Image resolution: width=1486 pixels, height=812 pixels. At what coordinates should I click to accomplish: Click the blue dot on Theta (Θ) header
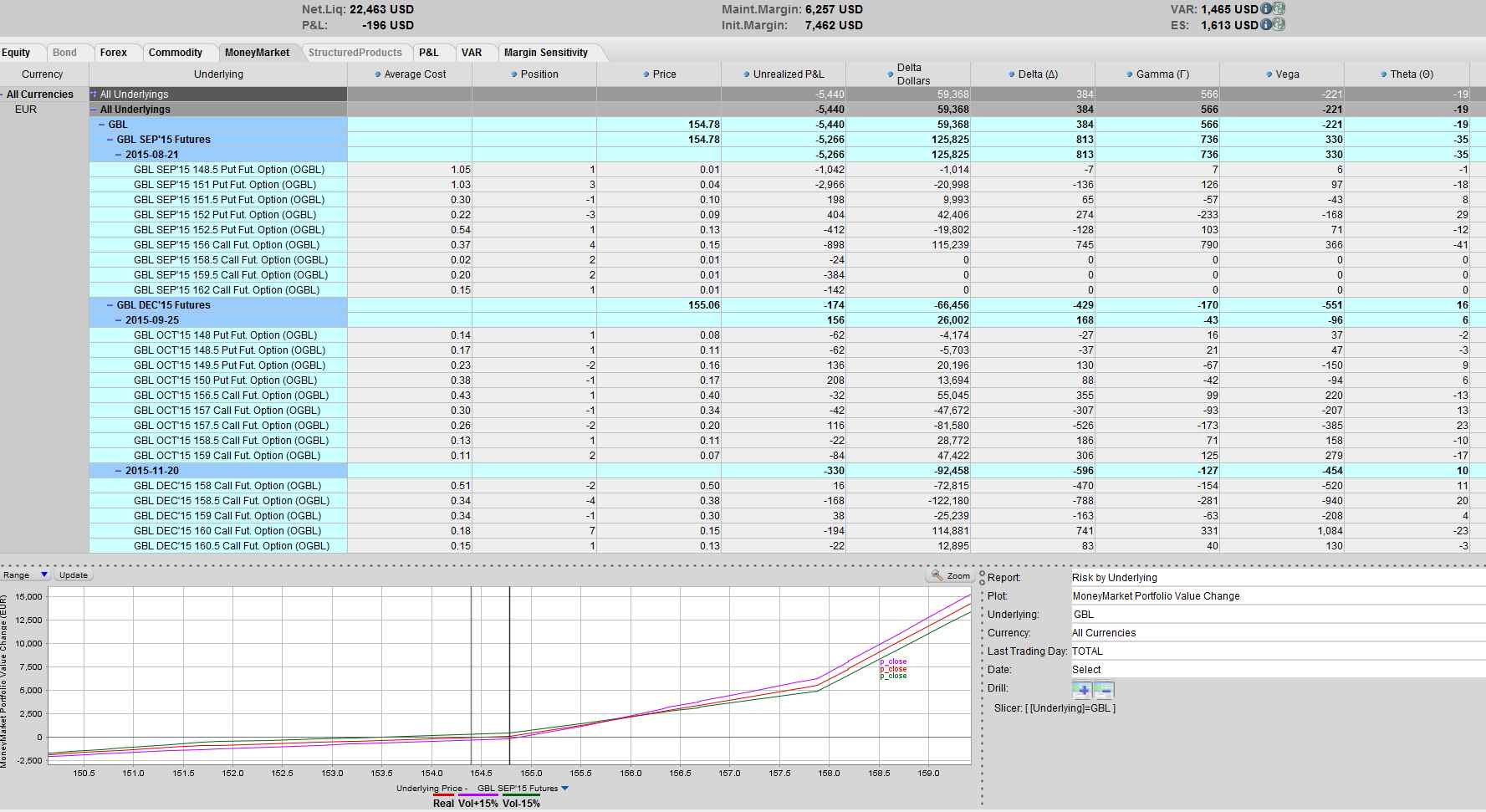tap(1384, 74)
